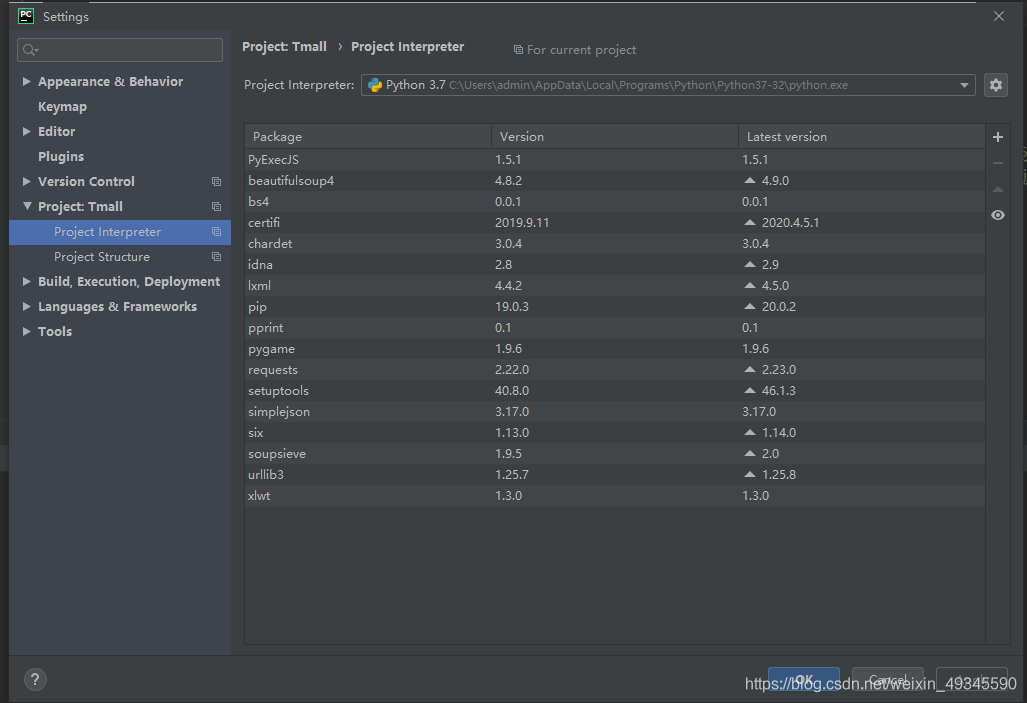Click the search magnifier icon
Screen dimensions: 1027x703
[30, 50]
